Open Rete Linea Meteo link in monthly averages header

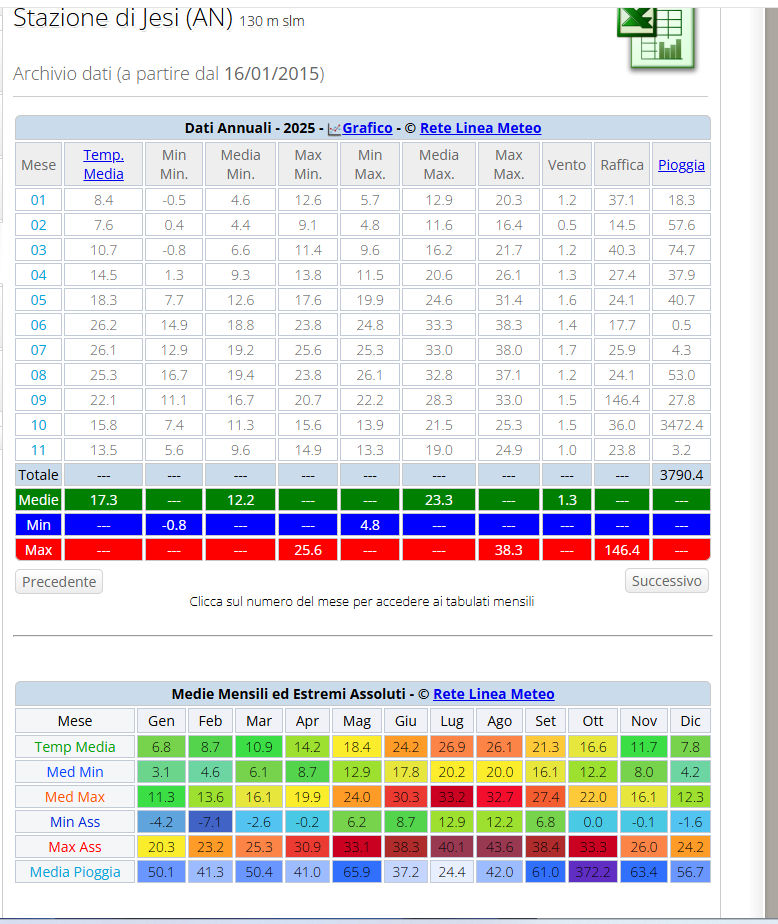493,694
